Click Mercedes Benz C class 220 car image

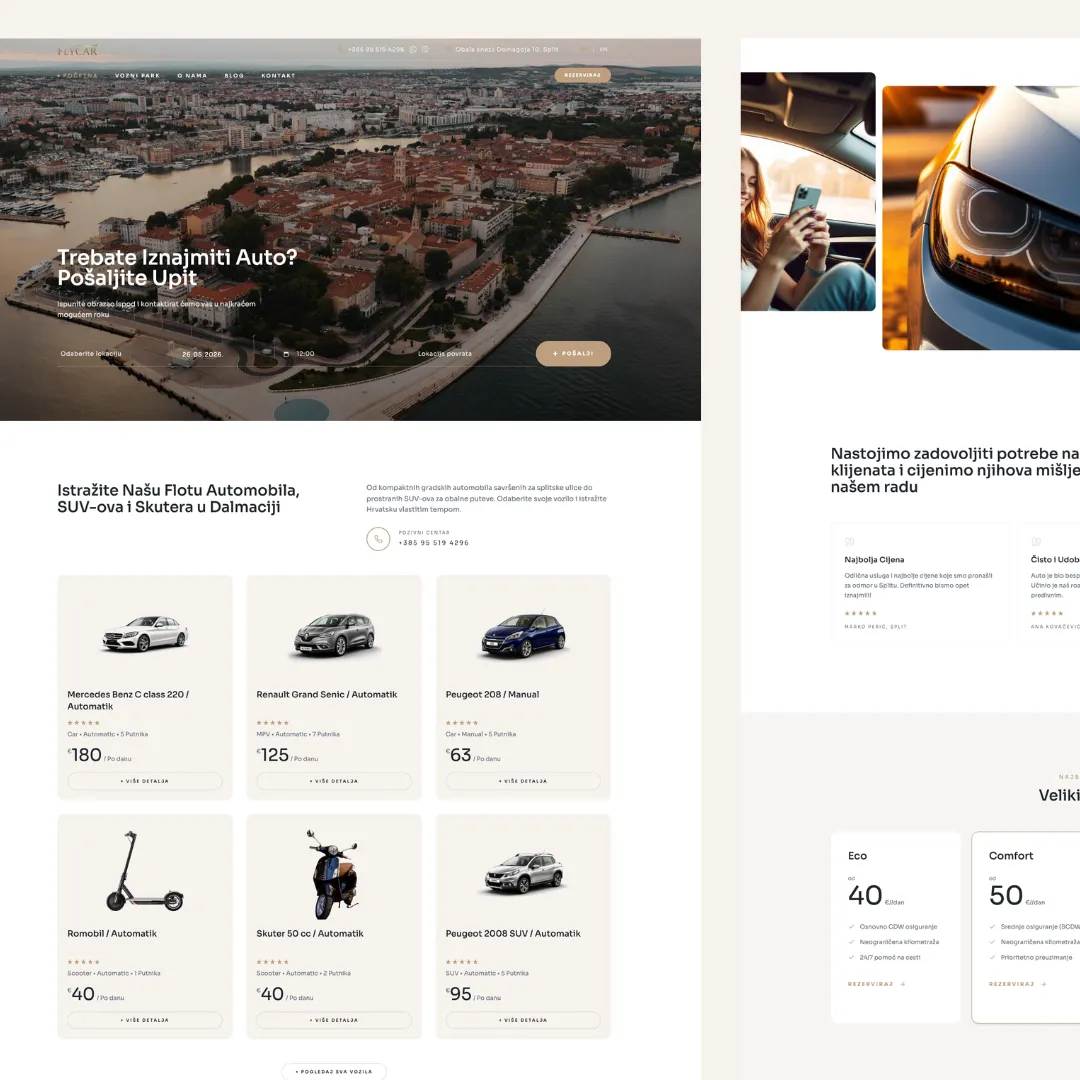[x=145, y=634]
